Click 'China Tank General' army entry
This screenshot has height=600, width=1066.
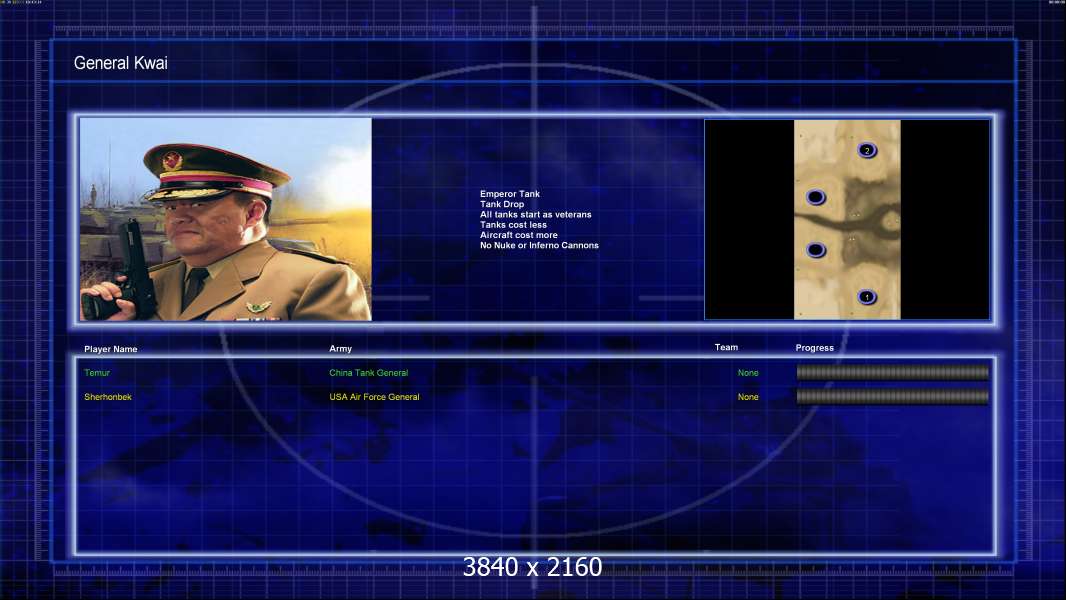(368, 372)
